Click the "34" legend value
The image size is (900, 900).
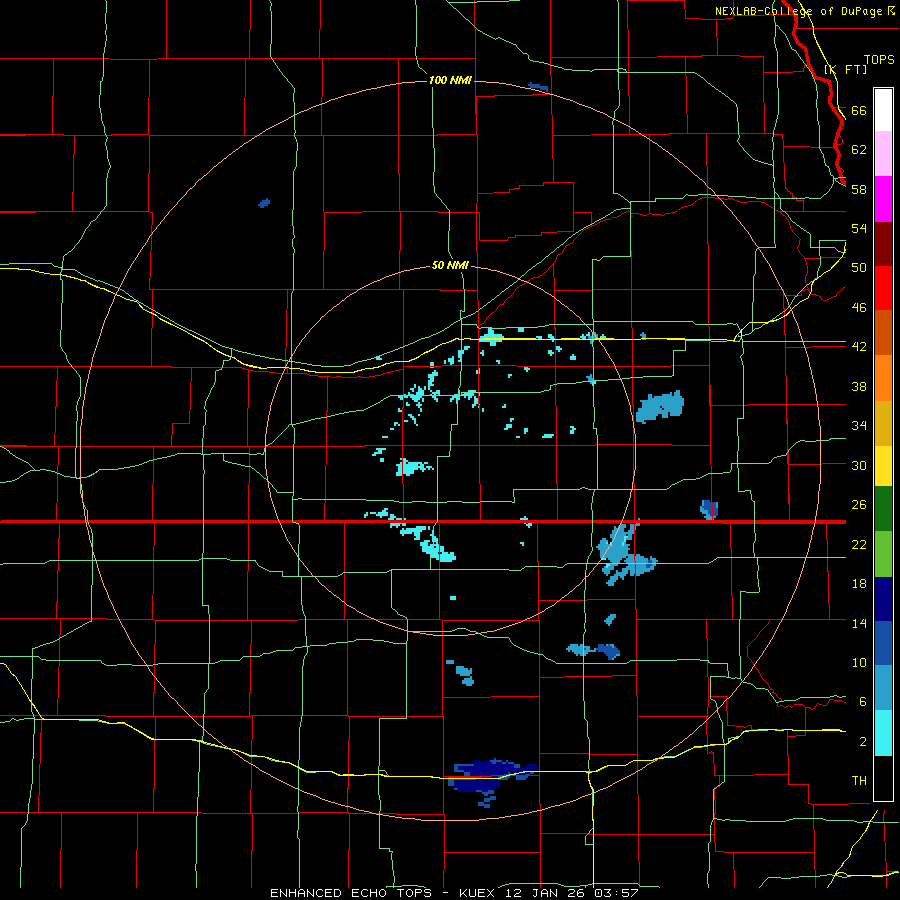click(x=859, y=426)
